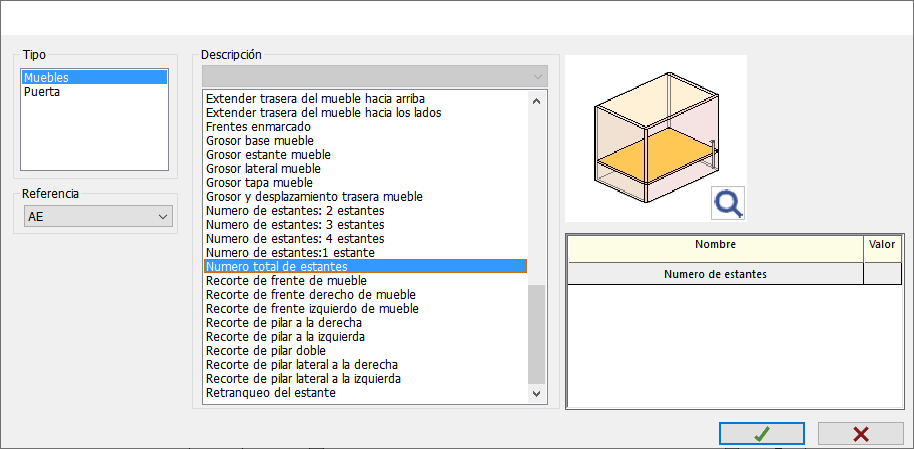The width and height of the screenshot is (914, 449).
Task: Choose Recorte de pilar doble
Action: [365, 350]
